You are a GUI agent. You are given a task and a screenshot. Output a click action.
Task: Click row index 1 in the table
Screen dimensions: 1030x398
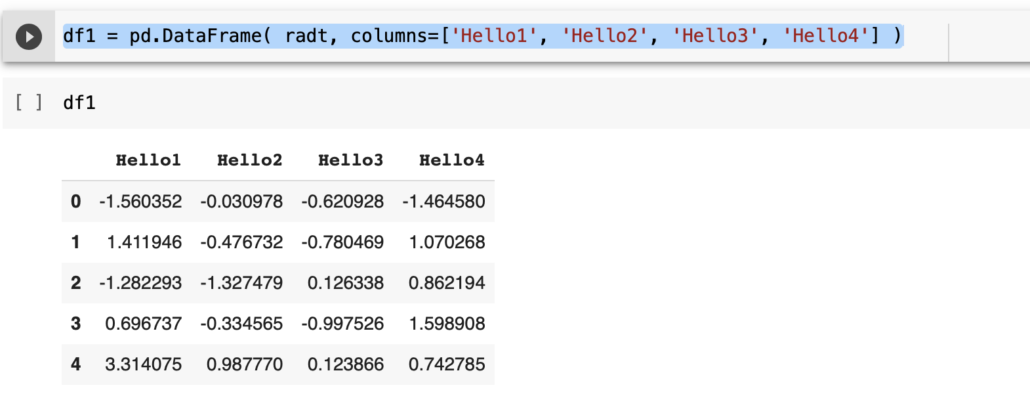[76, 242]
